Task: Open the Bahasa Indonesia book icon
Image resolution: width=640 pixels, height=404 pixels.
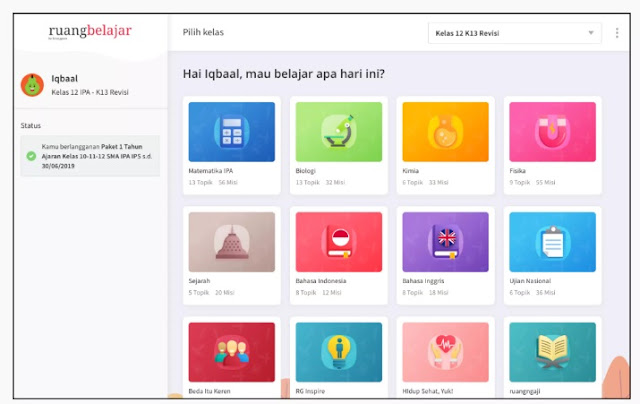Action: (339, 242)
